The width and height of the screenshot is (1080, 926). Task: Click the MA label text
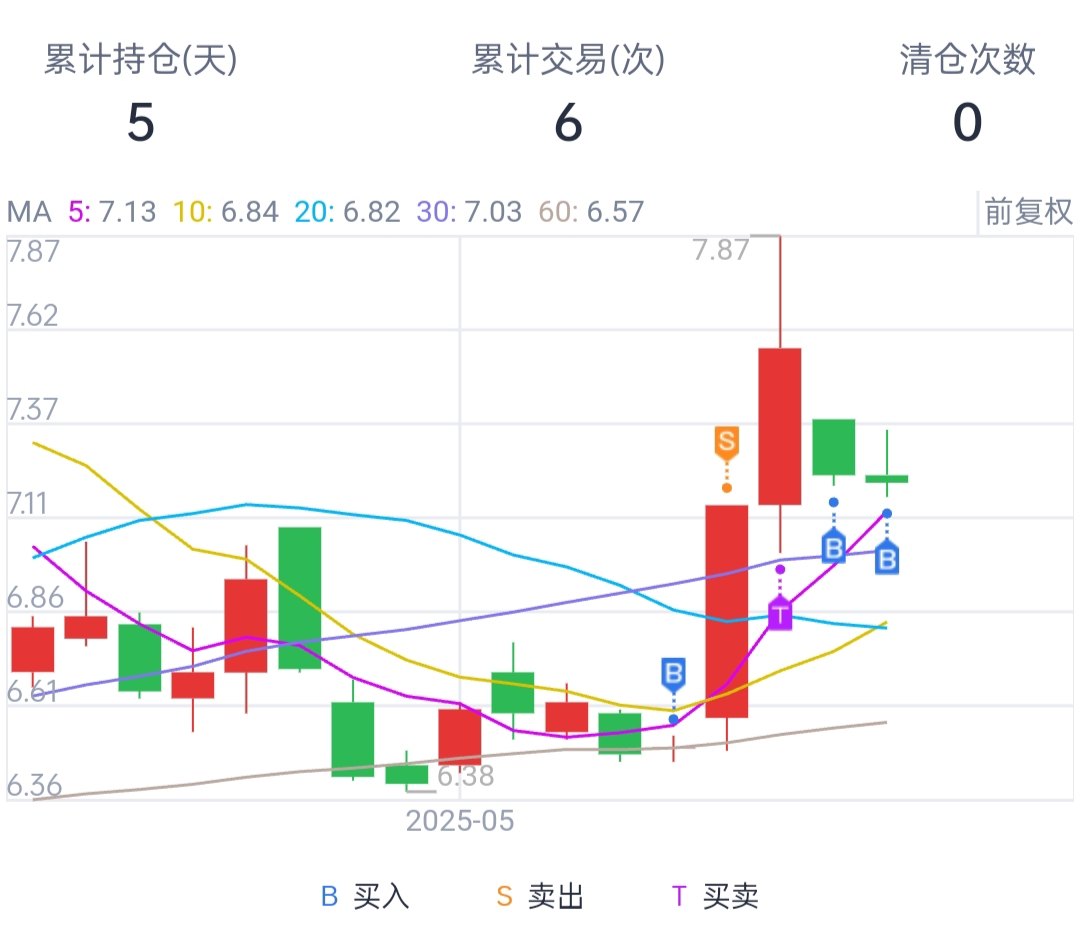[28, 212]
